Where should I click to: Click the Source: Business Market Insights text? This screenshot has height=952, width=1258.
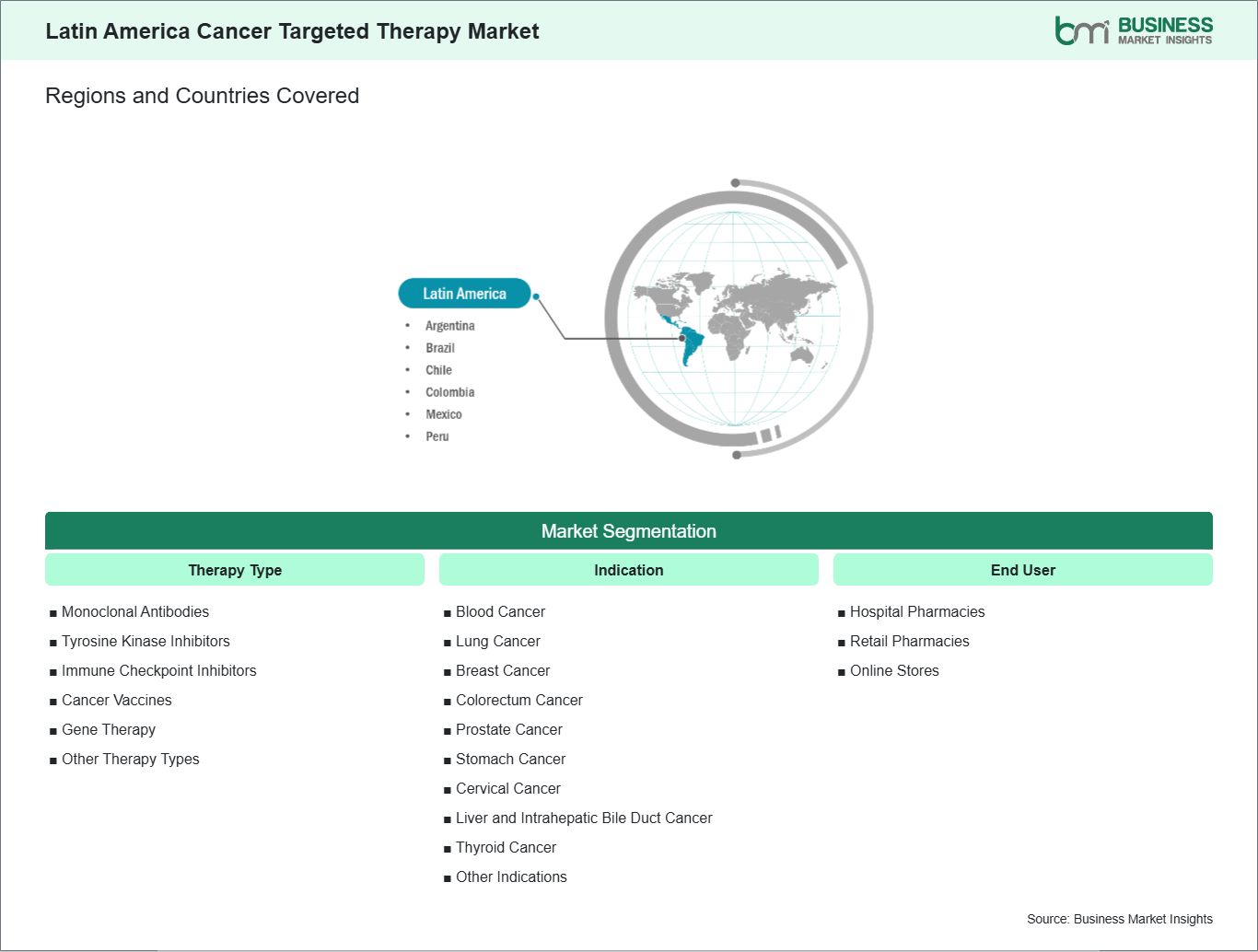click(1119, 918)
